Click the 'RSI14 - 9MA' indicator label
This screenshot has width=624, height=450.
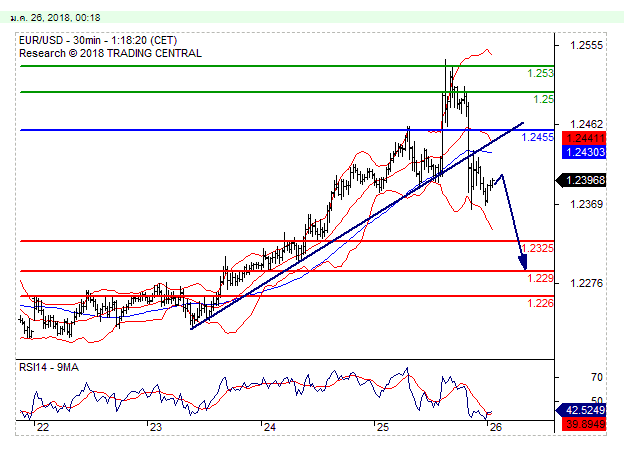click(x=49, y=367)
